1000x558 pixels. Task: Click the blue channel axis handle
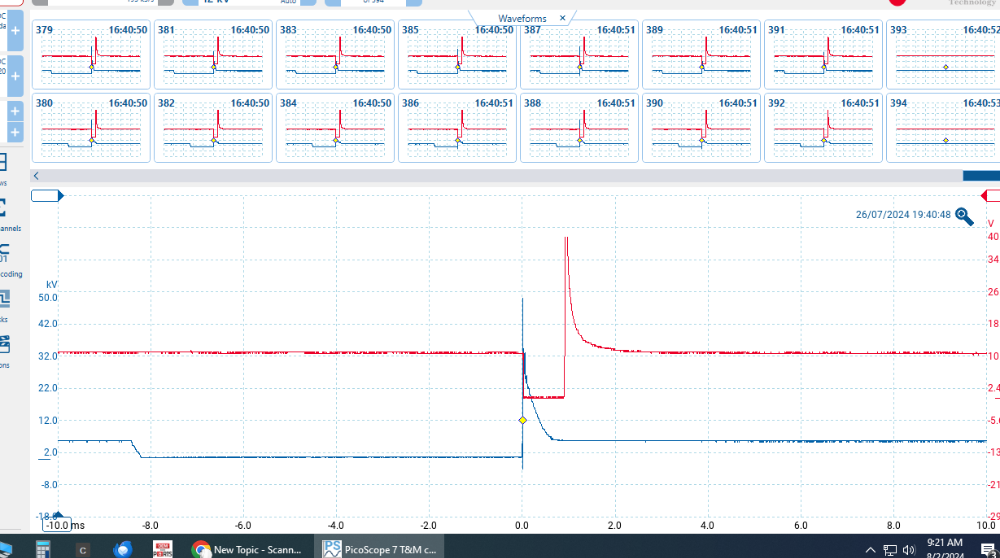(x=48, y=196)
